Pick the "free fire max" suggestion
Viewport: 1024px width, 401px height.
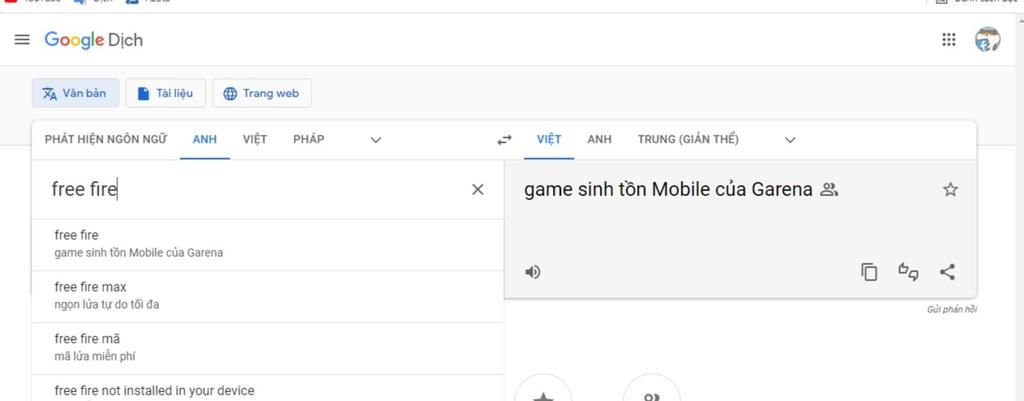coord(90,295)
